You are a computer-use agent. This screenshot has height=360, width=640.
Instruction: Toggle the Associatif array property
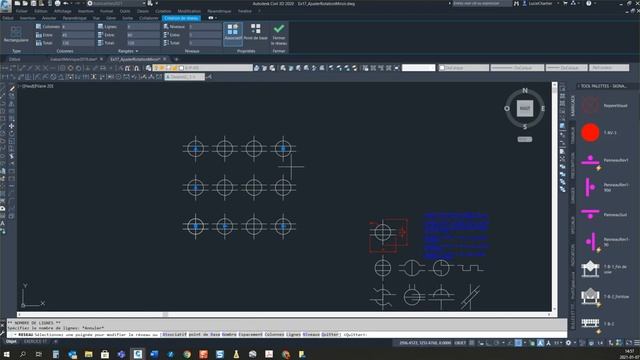(233, 33)
